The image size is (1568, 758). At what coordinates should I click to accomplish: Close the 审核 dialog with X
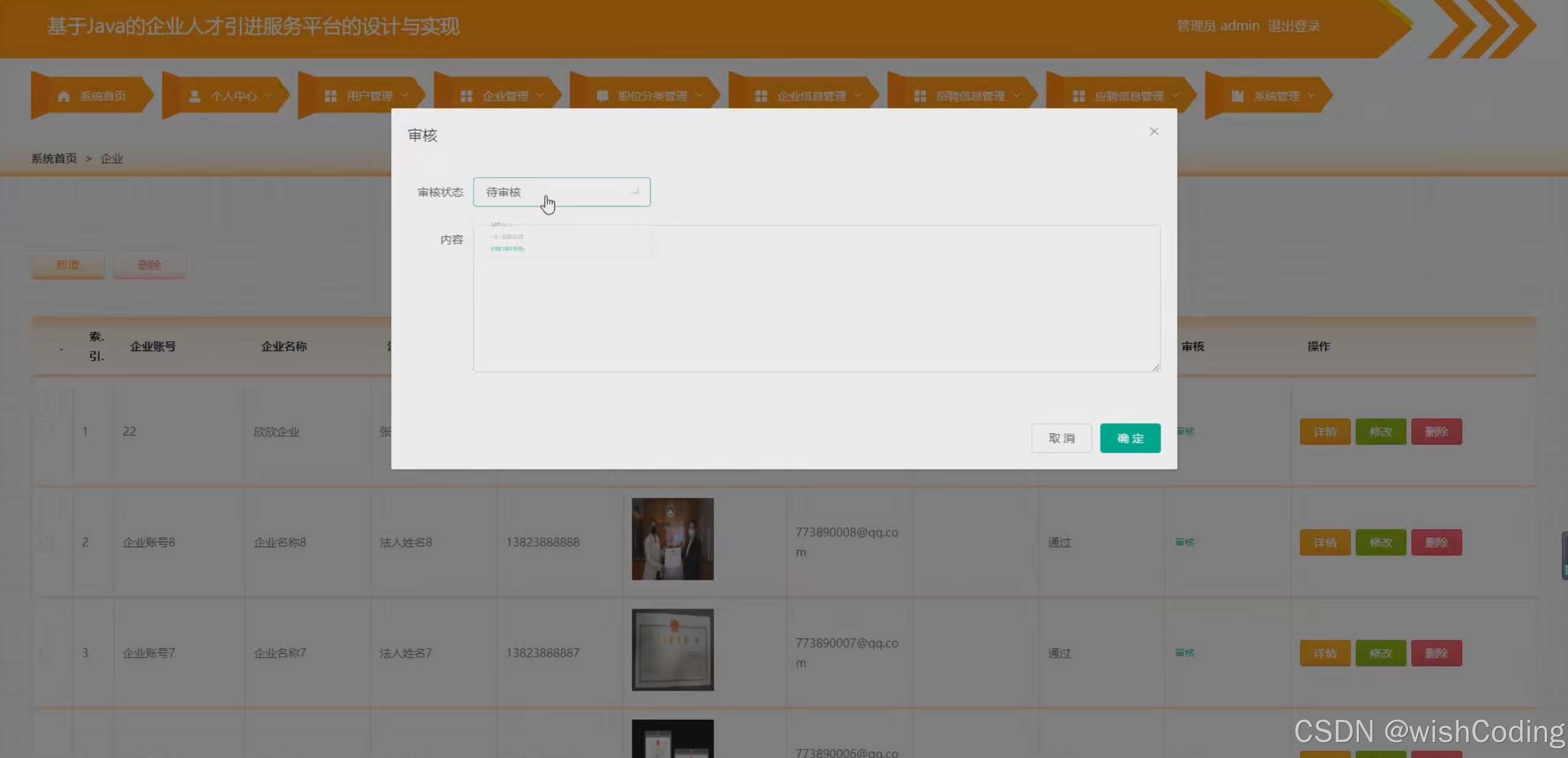(1154, 132)
